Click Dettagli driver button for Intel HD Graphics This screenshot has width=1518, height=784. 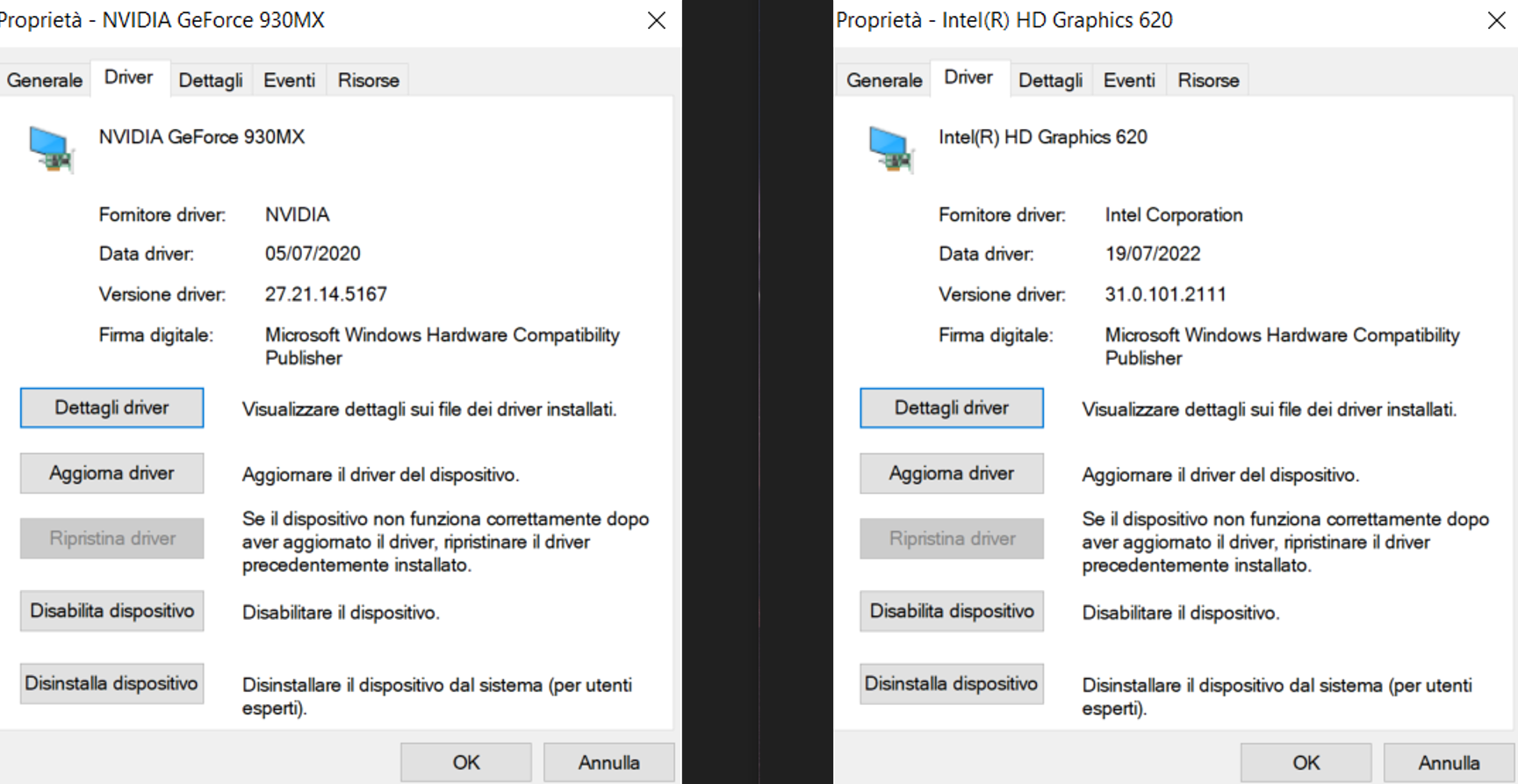[x=952, y=408]
